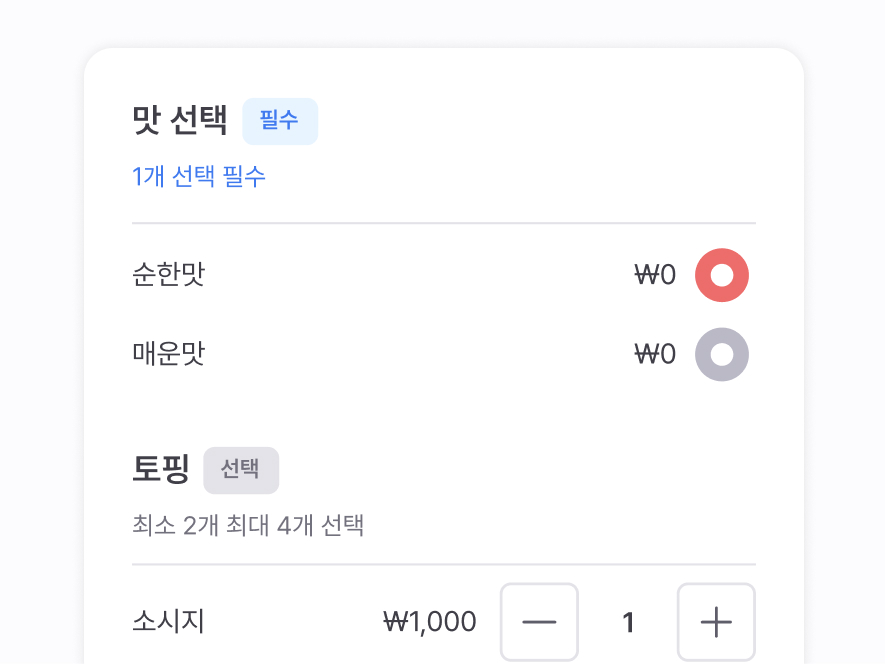Click the 1개 선택 필수 notice
This screenshot has height=664, width=885.
(199, 176)
